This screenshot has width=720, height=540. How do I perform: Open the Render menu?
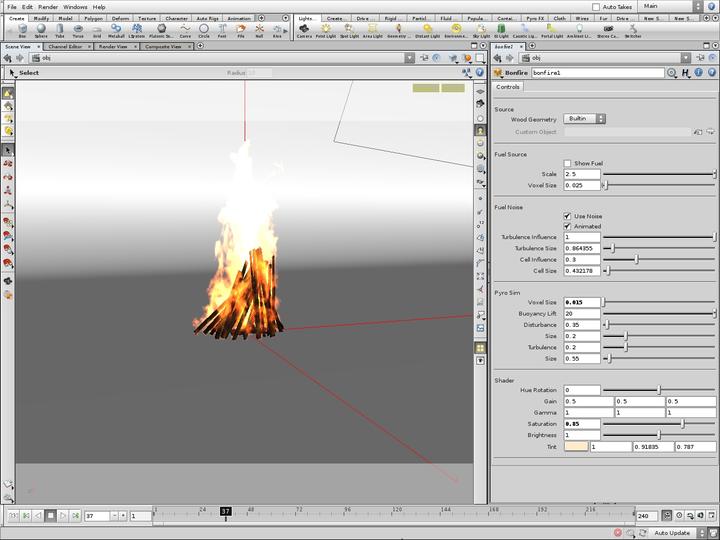point(48,7)
